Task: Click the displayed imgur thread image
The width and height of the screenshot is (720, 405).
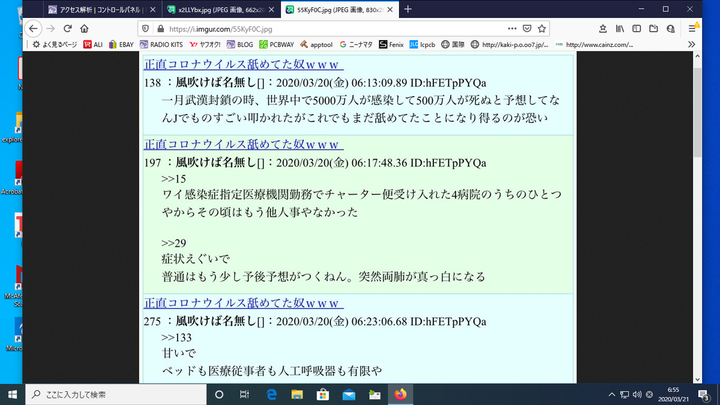Action: pos(358,218)
